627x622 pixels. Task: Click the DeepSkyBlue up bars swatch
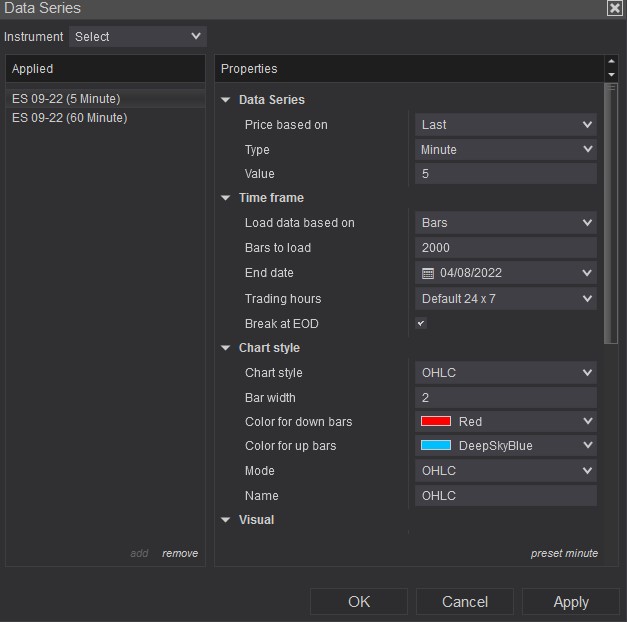(436, 445)
